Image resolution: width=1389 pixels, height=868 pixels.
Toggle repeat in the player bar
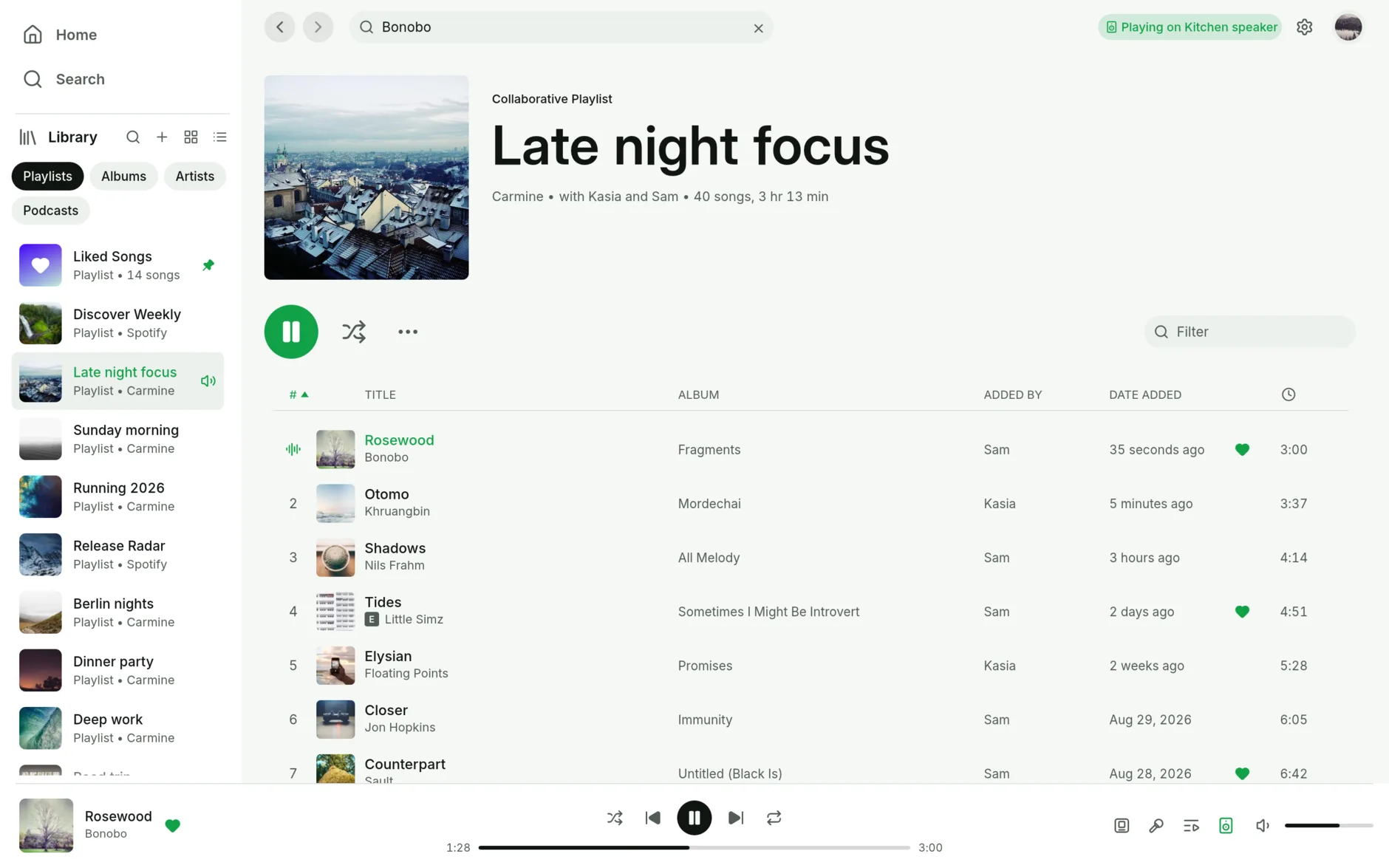point(774,818)
